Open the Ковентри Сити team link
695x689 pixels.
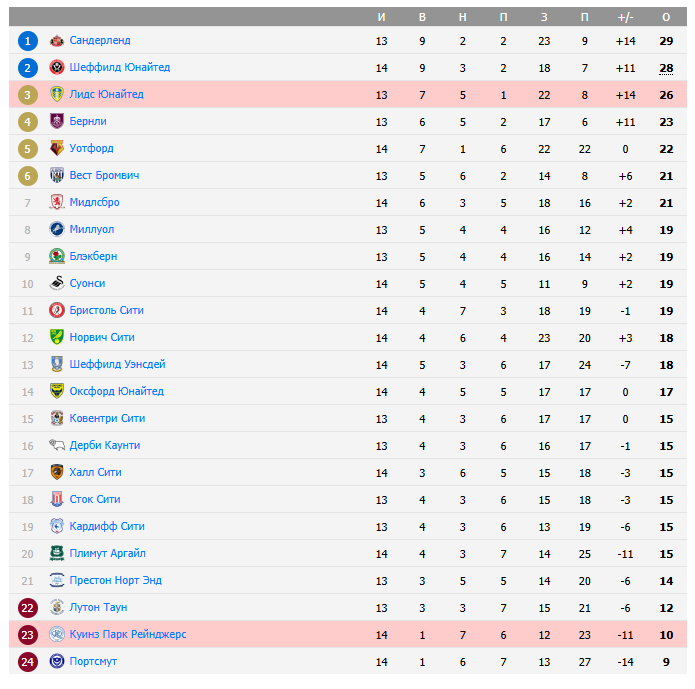click(107, 419)
